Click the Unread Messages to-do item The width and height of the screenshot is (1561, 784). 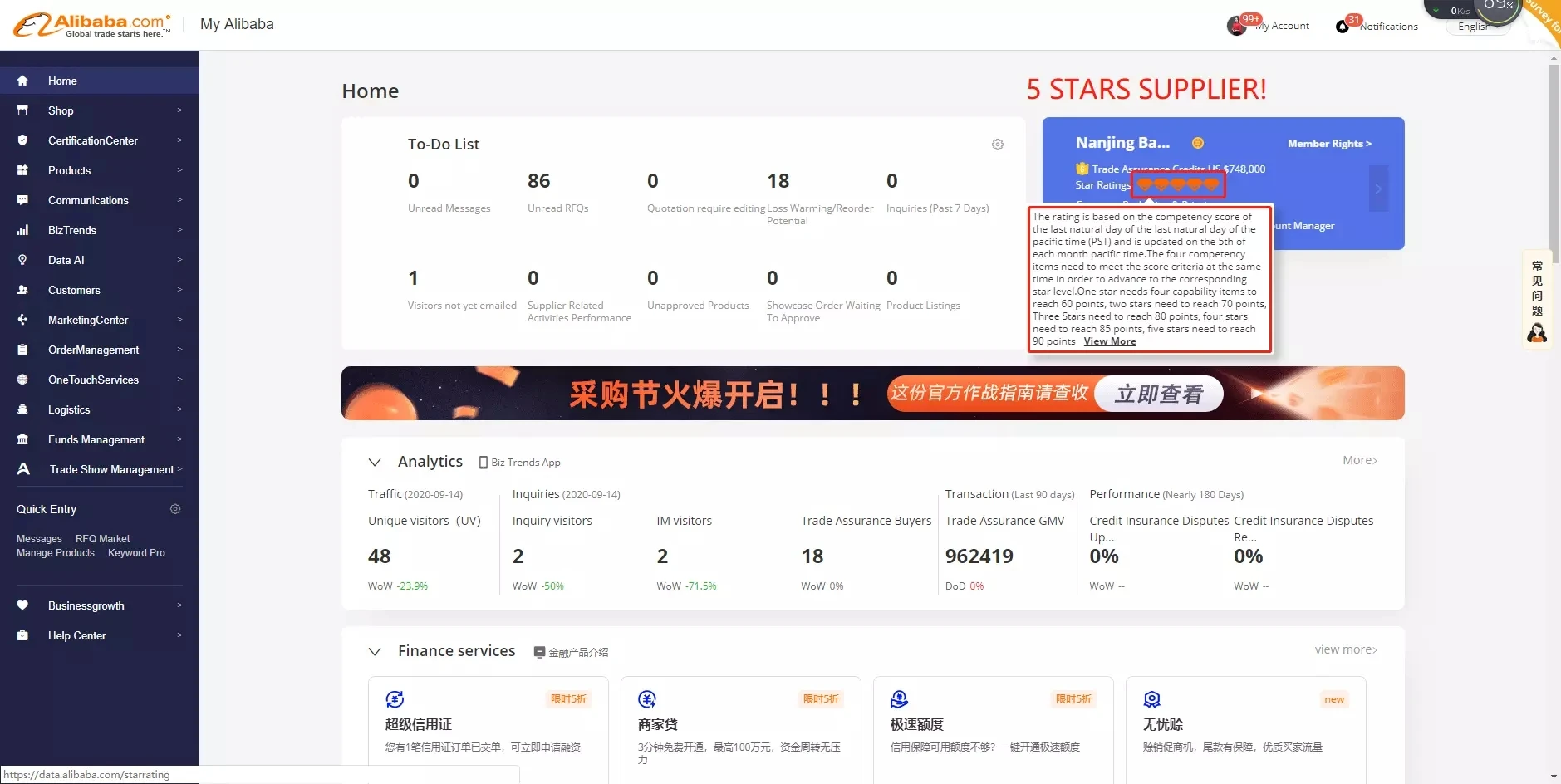coord(449,208)
